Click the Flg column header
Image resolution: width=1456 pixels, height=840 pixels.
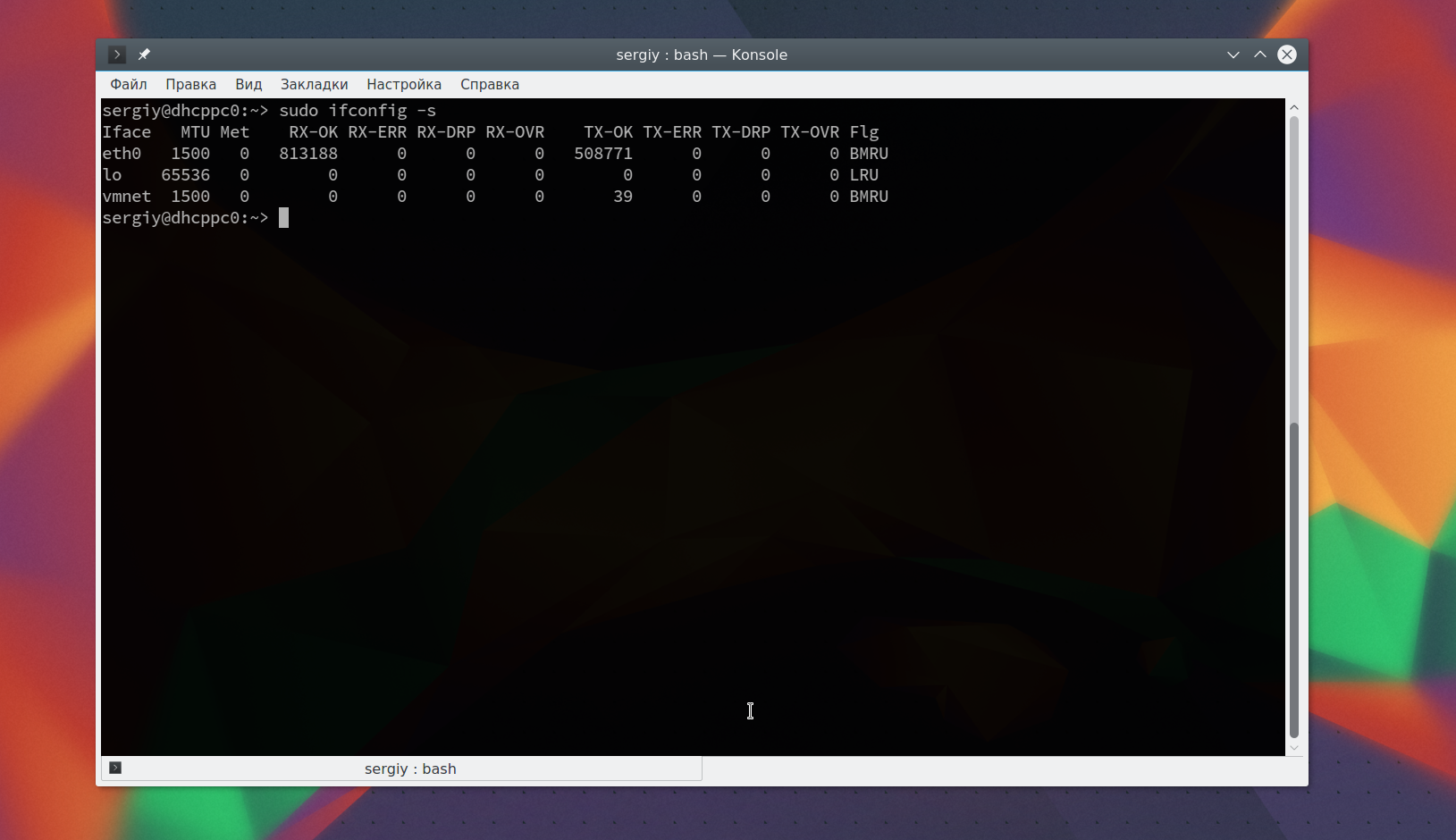(x=864, y=132)
